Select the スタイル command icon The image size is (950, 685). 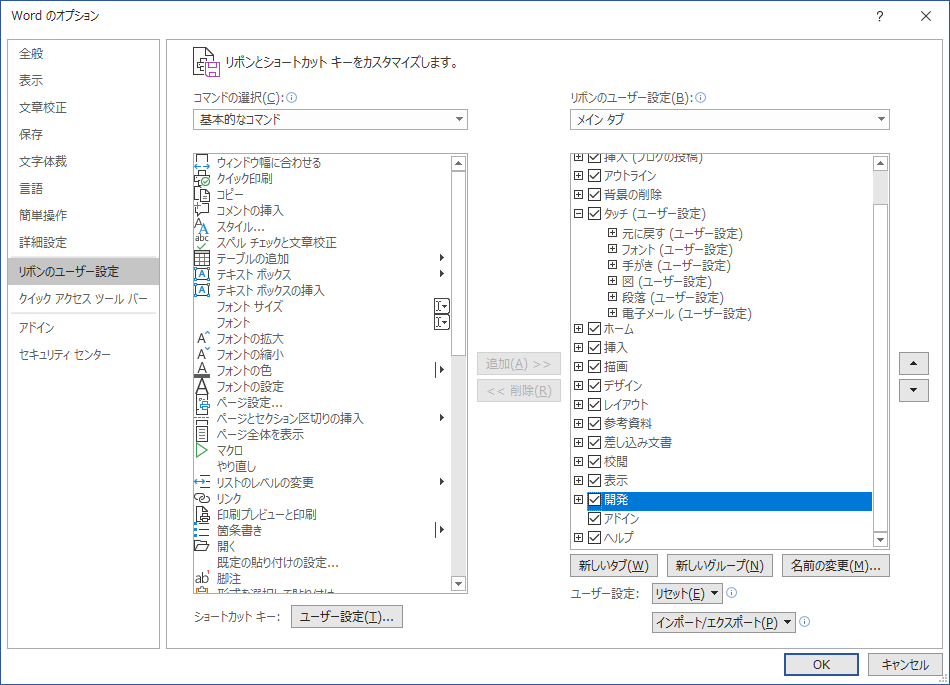click(x=202, y=227)
